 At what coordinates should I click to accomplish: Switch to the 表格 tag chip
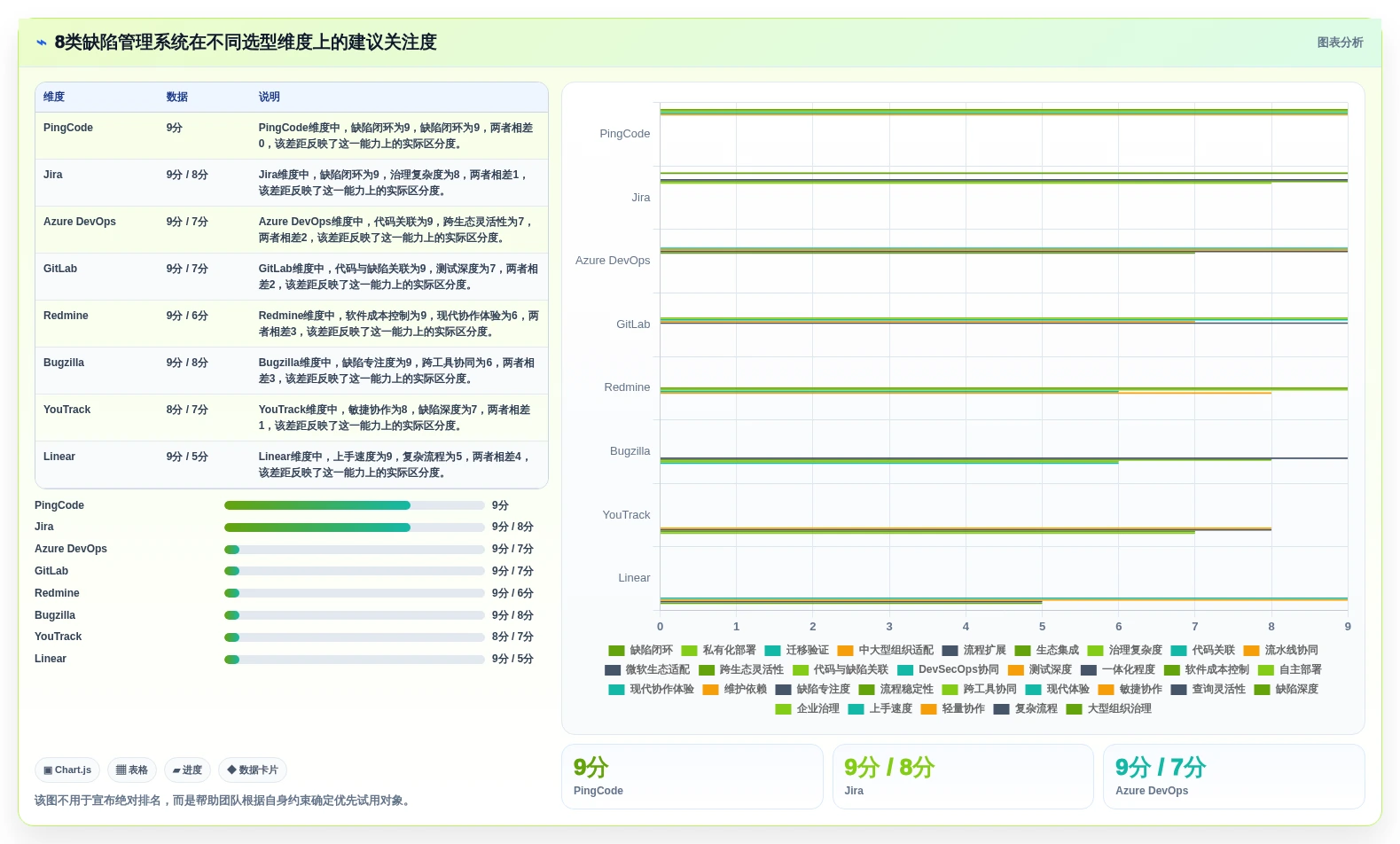(132, 770)
